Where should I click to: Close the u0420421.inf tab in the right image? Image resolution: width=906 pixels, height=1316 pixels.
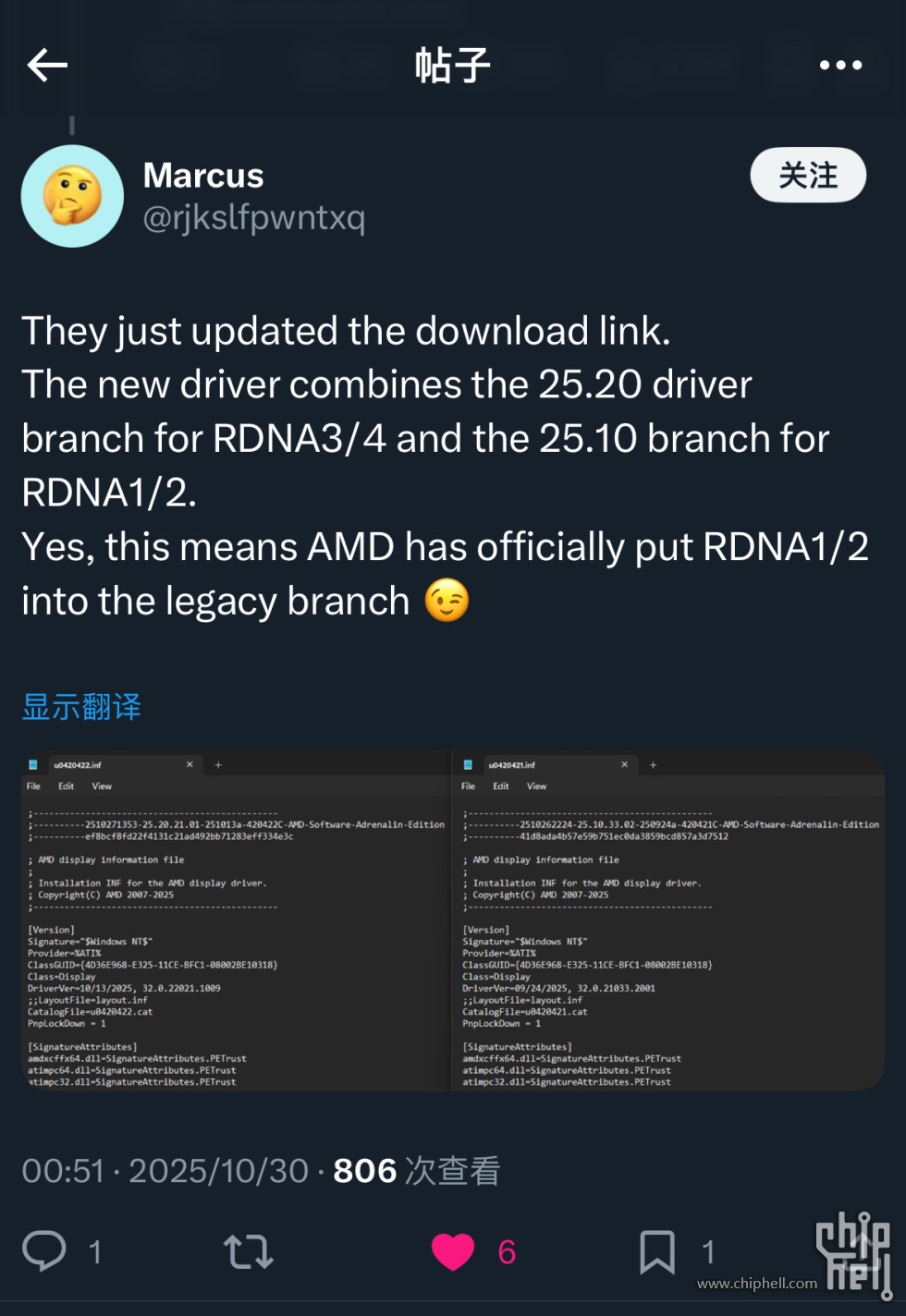point(624,764)
